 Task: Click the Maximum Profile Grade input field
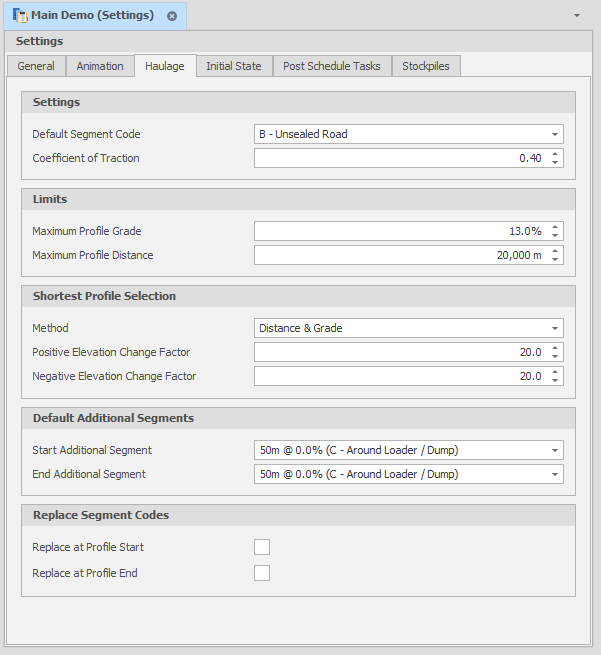coord(400,231)
